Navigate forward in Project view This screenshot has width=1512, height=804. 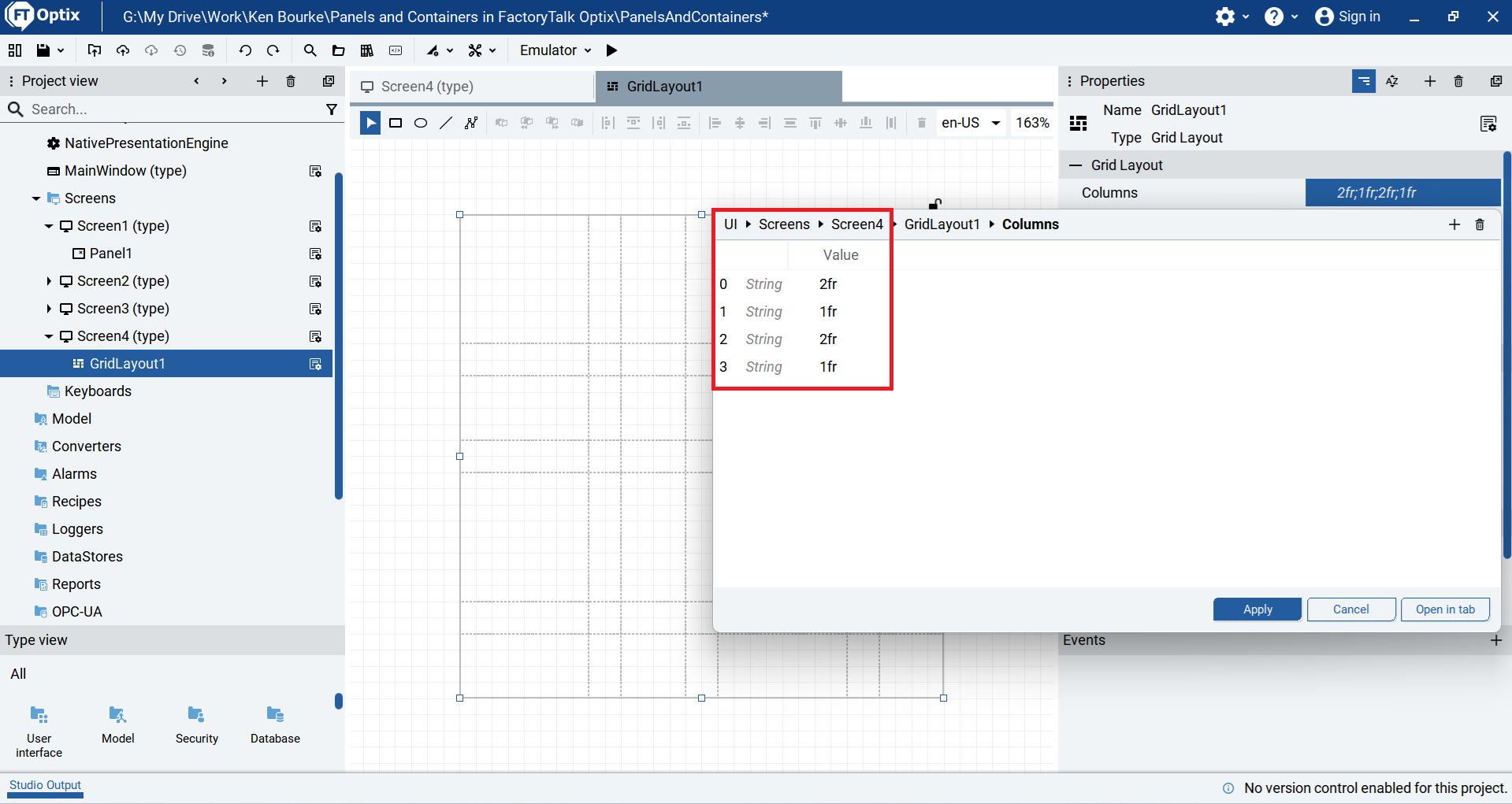point(225,81)
